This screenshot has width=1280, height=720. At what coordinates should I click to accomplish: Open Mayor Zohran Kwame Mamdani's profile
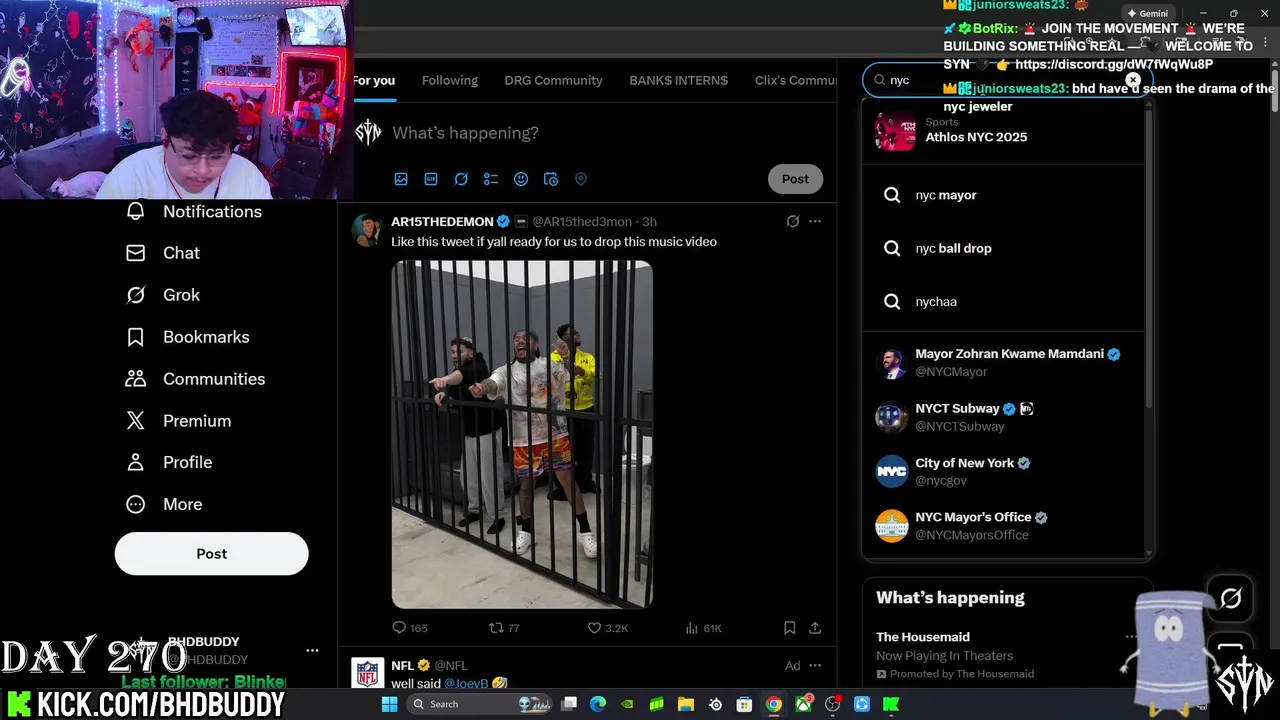(1003, 362)
